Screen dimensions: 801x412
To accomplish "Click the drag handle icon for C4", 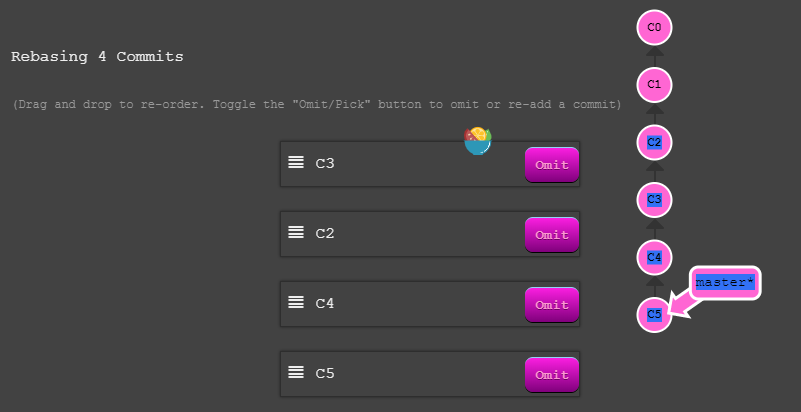I will tap(296, 302).
